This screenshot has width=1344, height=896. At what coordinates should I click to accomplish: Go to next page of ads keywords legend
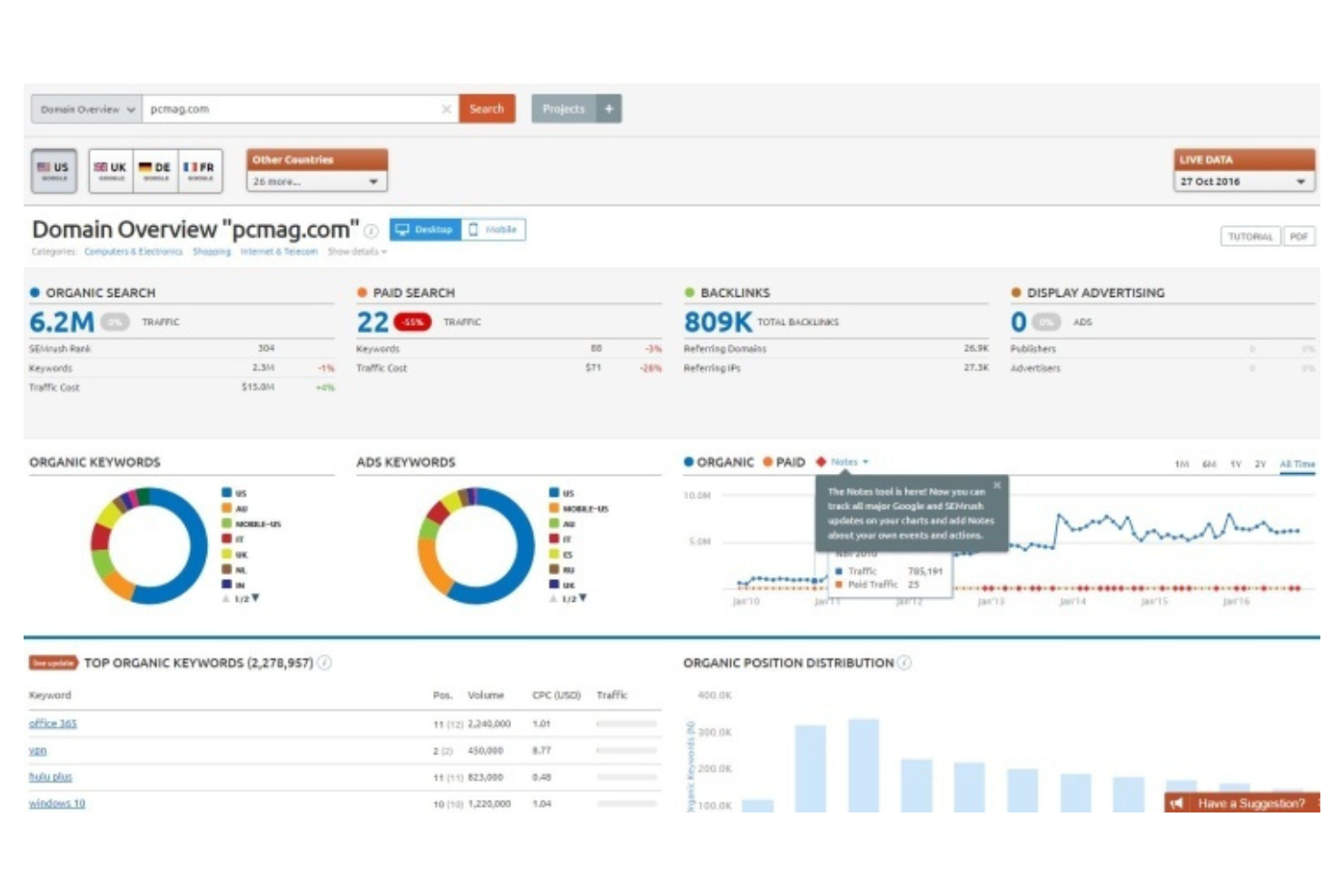583,598
